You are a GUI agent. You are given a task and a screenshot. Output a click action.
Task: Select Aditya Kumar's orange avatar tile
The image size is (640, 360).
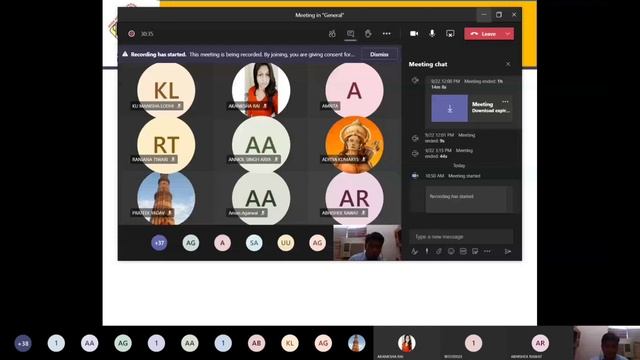pyautogui.click(x=354, y=144)
